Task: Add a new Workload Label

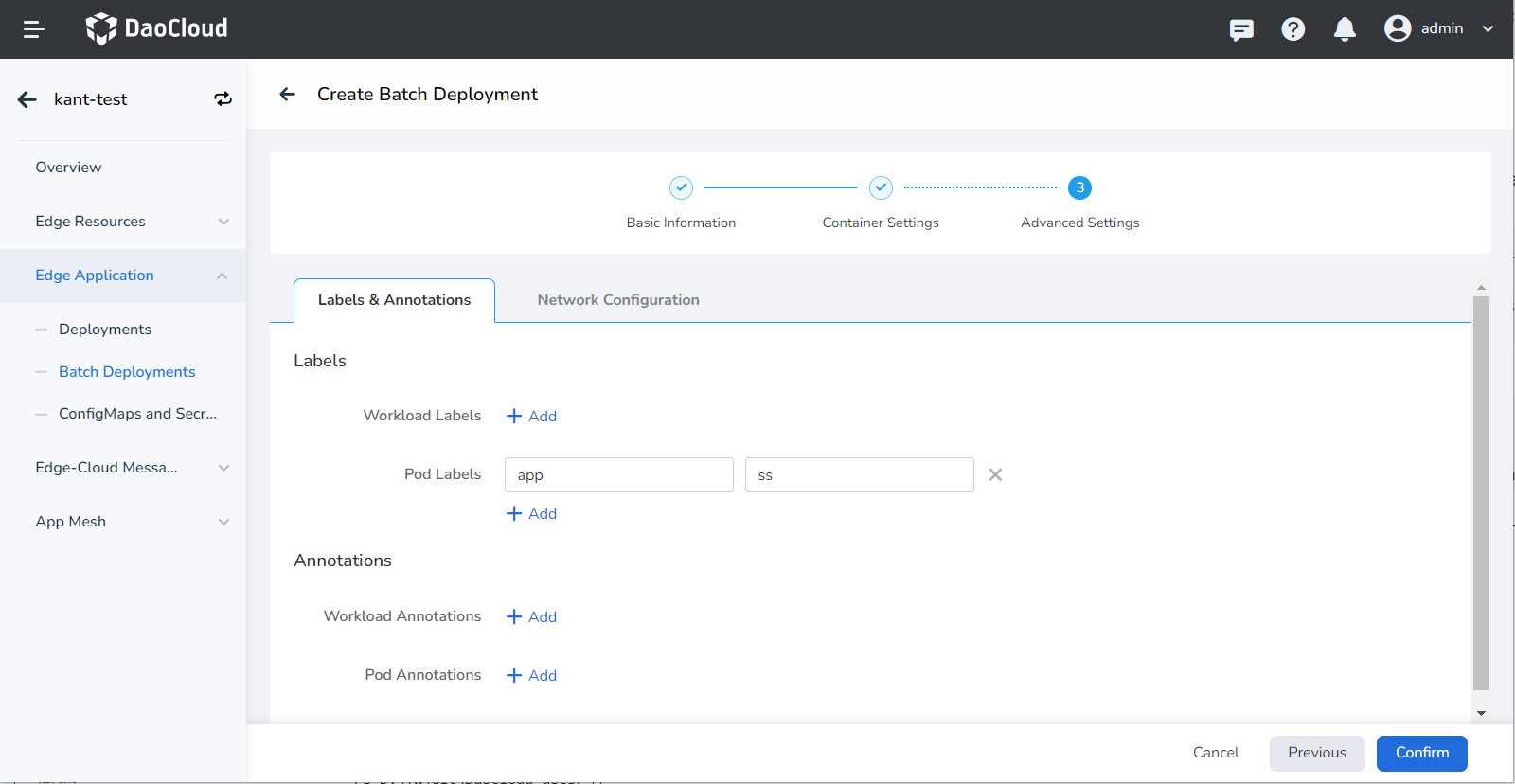Action: [532, 417]
